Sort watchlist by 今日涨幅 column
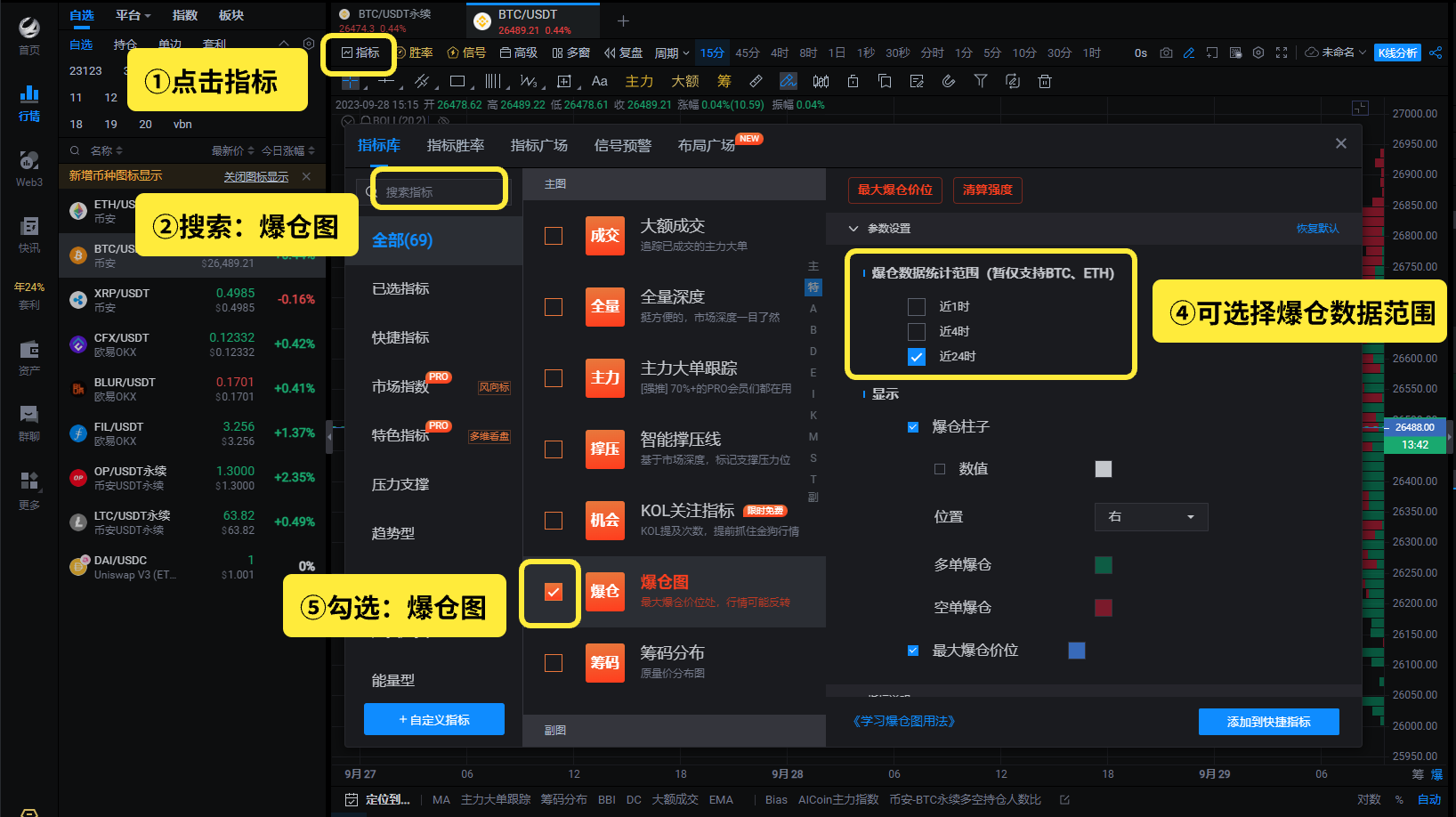This screenshot has width=1456, height=817. (x=287, y=150)
